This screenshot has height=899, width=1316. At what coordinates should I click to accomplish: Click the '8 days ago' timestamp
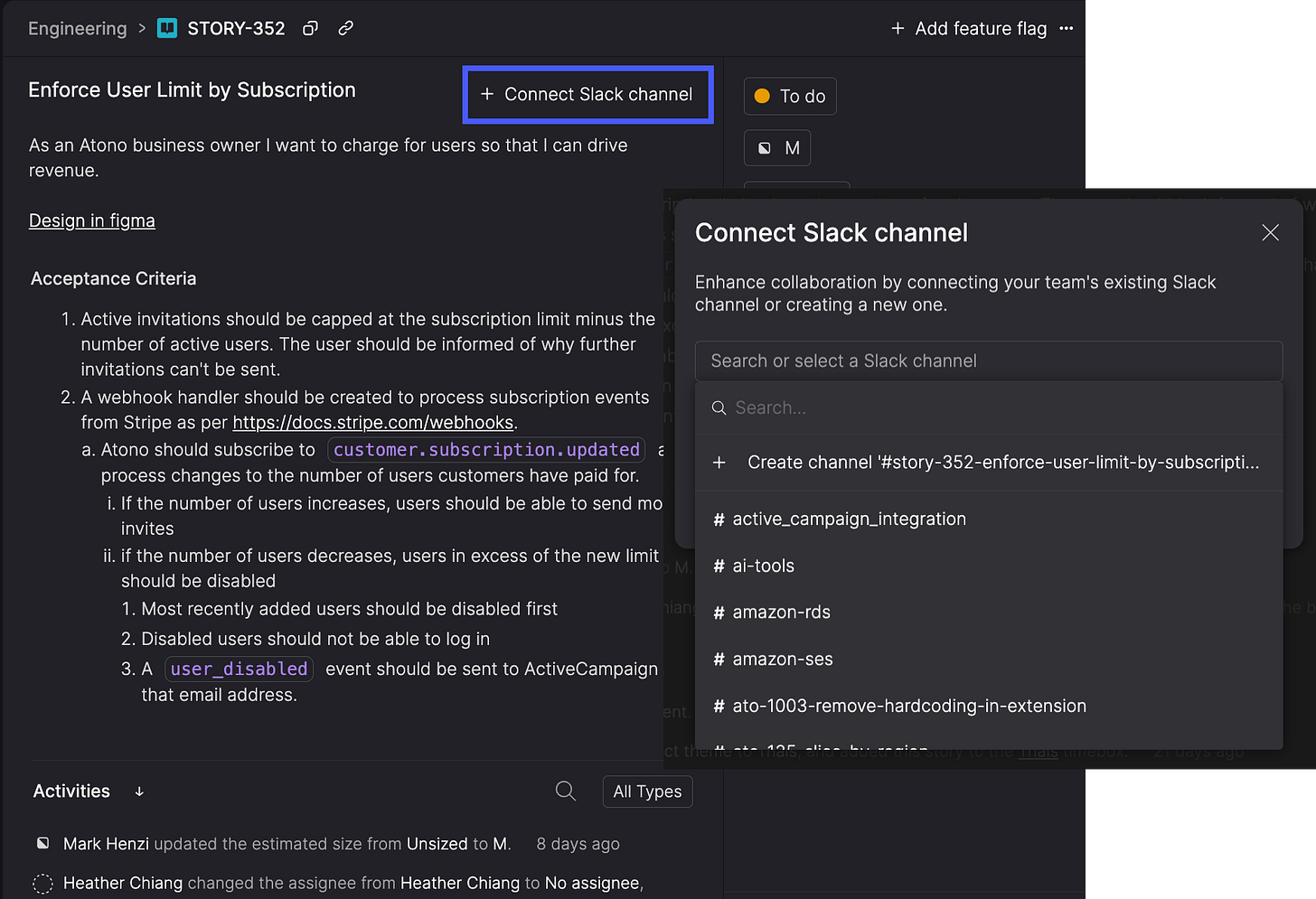pos(578,844)
